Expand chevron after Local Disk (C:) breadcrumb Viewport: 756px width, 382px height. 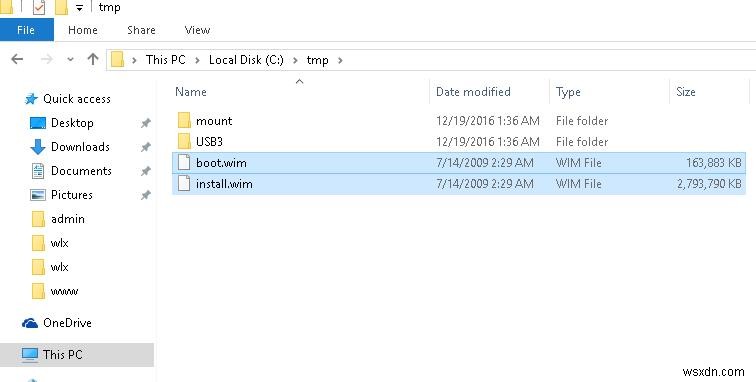295,60
